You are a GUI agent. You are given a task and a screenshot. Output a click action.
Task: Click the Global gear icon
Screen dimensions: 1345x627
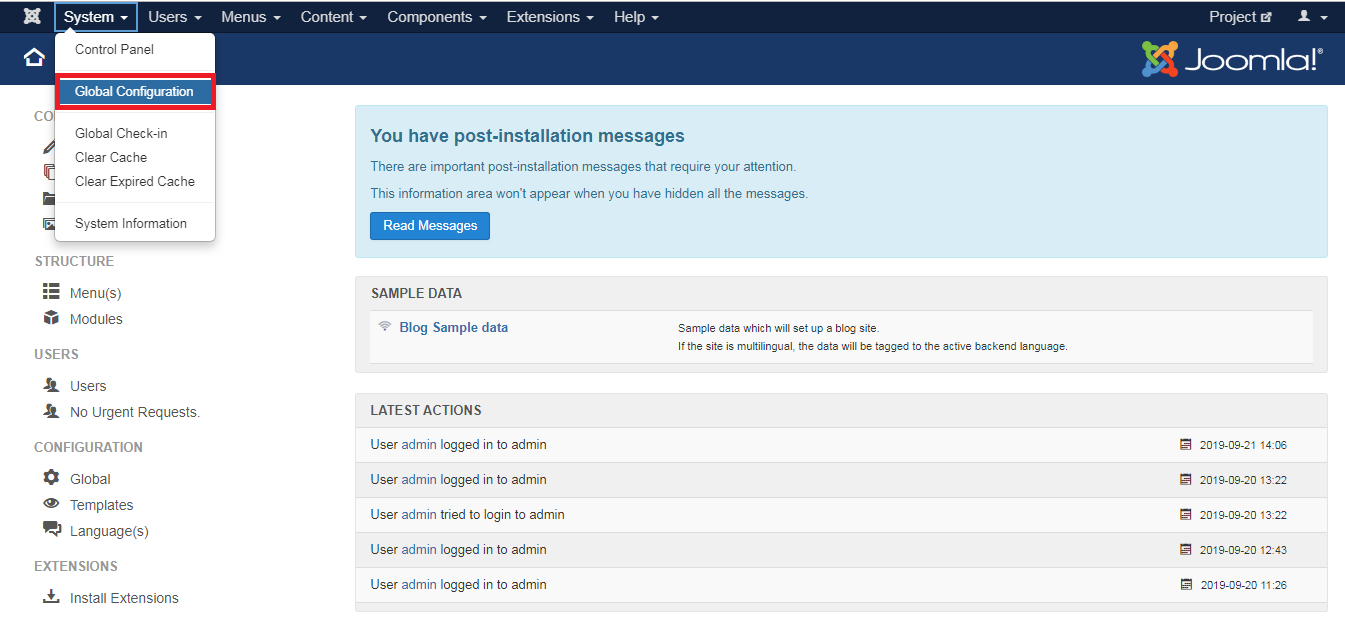point(51,478)
